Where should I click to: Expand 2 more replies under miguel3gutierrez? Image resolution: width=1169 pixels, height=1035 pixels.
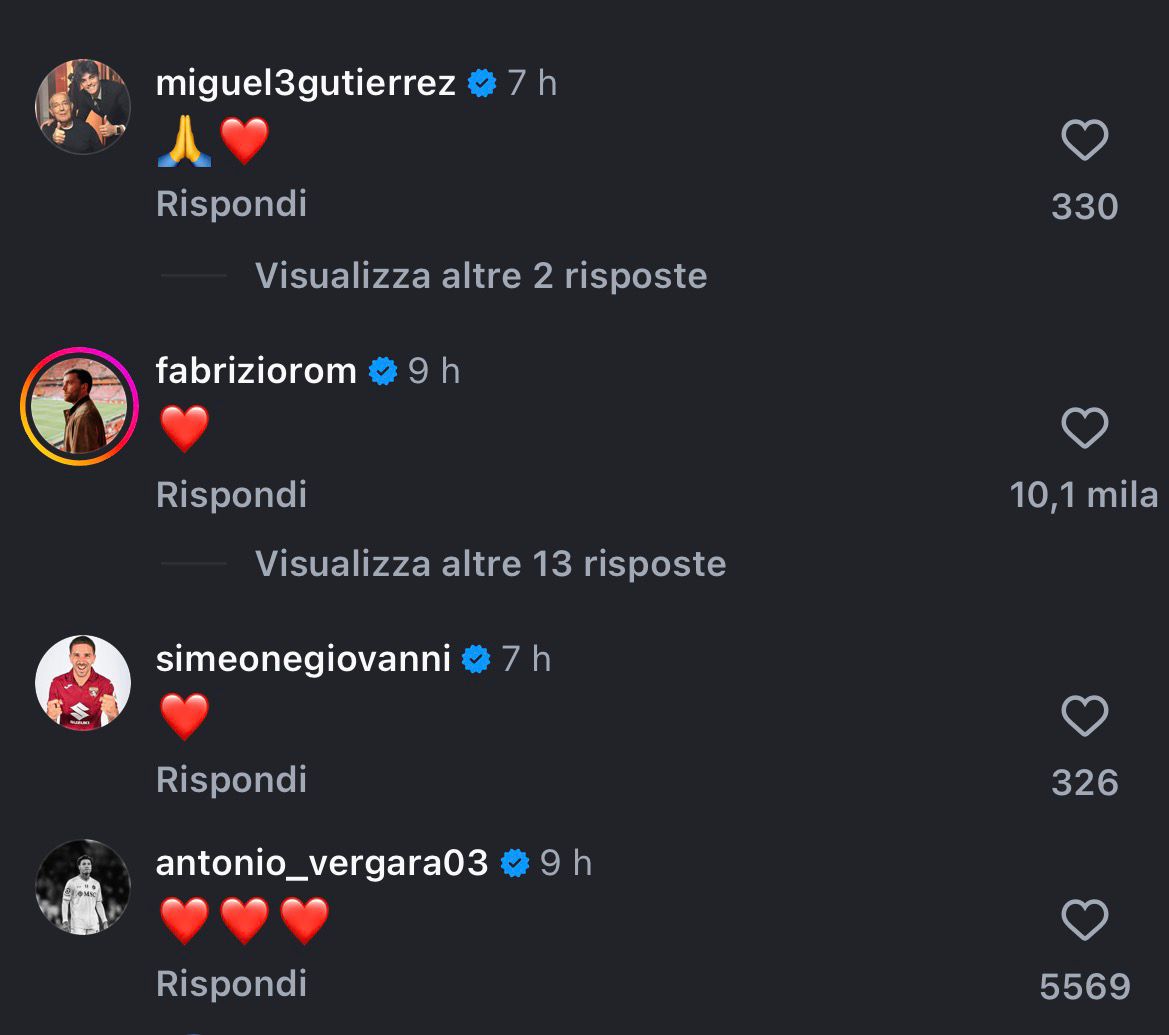(480, 276)
